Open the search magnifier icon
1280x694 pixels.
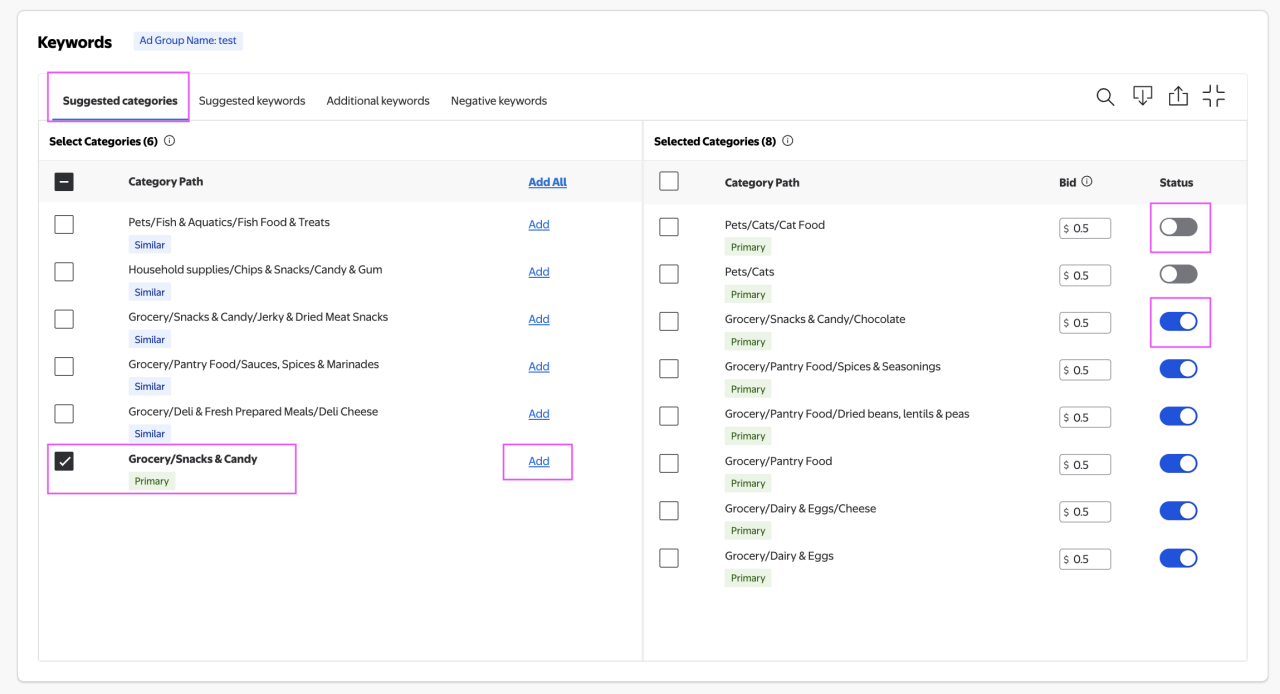click(1105, 97)
